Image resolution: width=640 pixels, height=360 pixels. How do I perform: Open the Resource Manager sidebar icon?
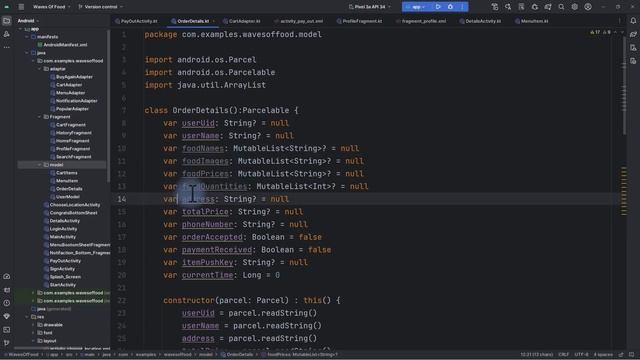[7, 34]
